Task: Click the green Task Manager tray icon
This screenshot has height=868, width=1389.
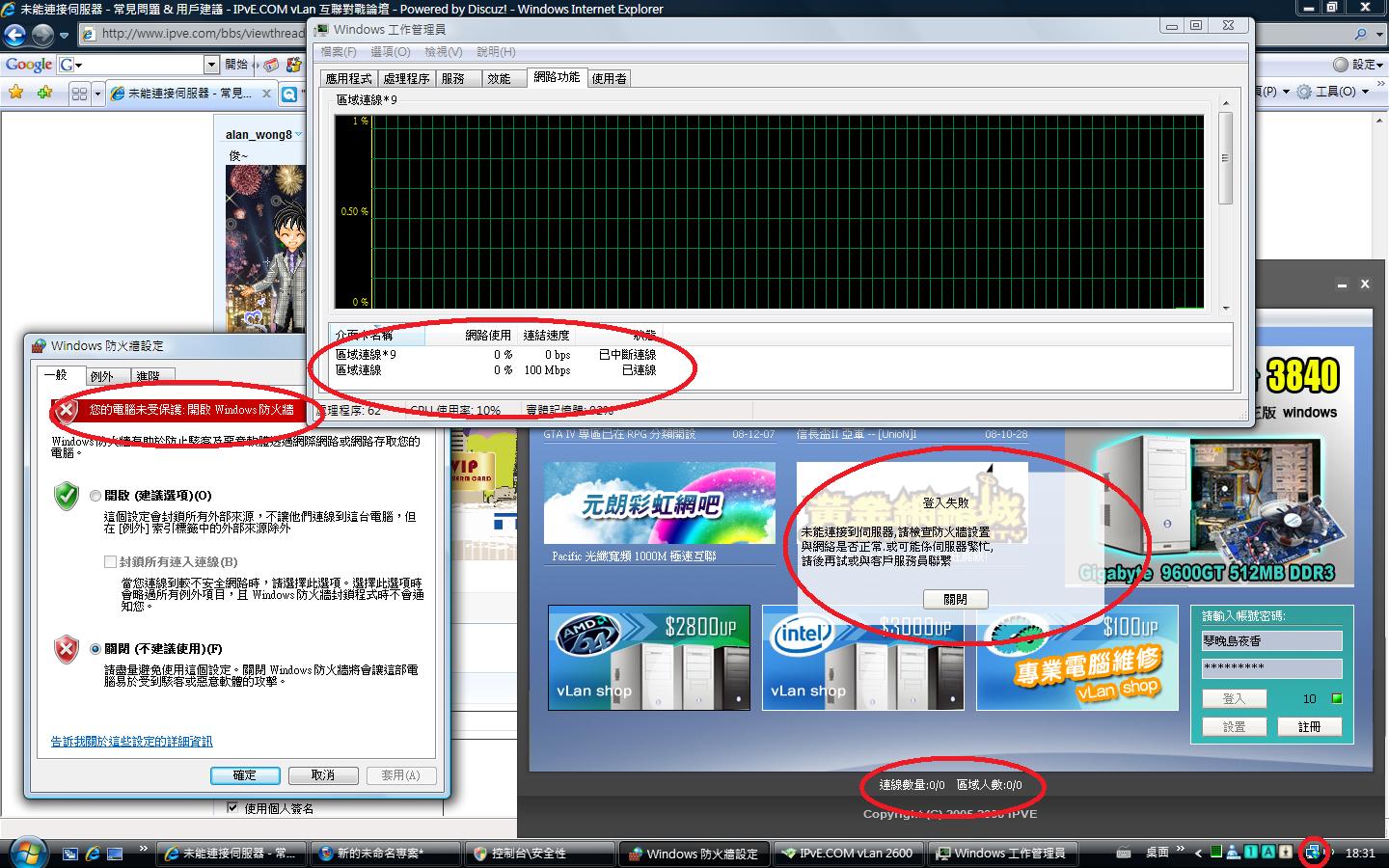Action: pyautogui.click(x=1216, y=852)
